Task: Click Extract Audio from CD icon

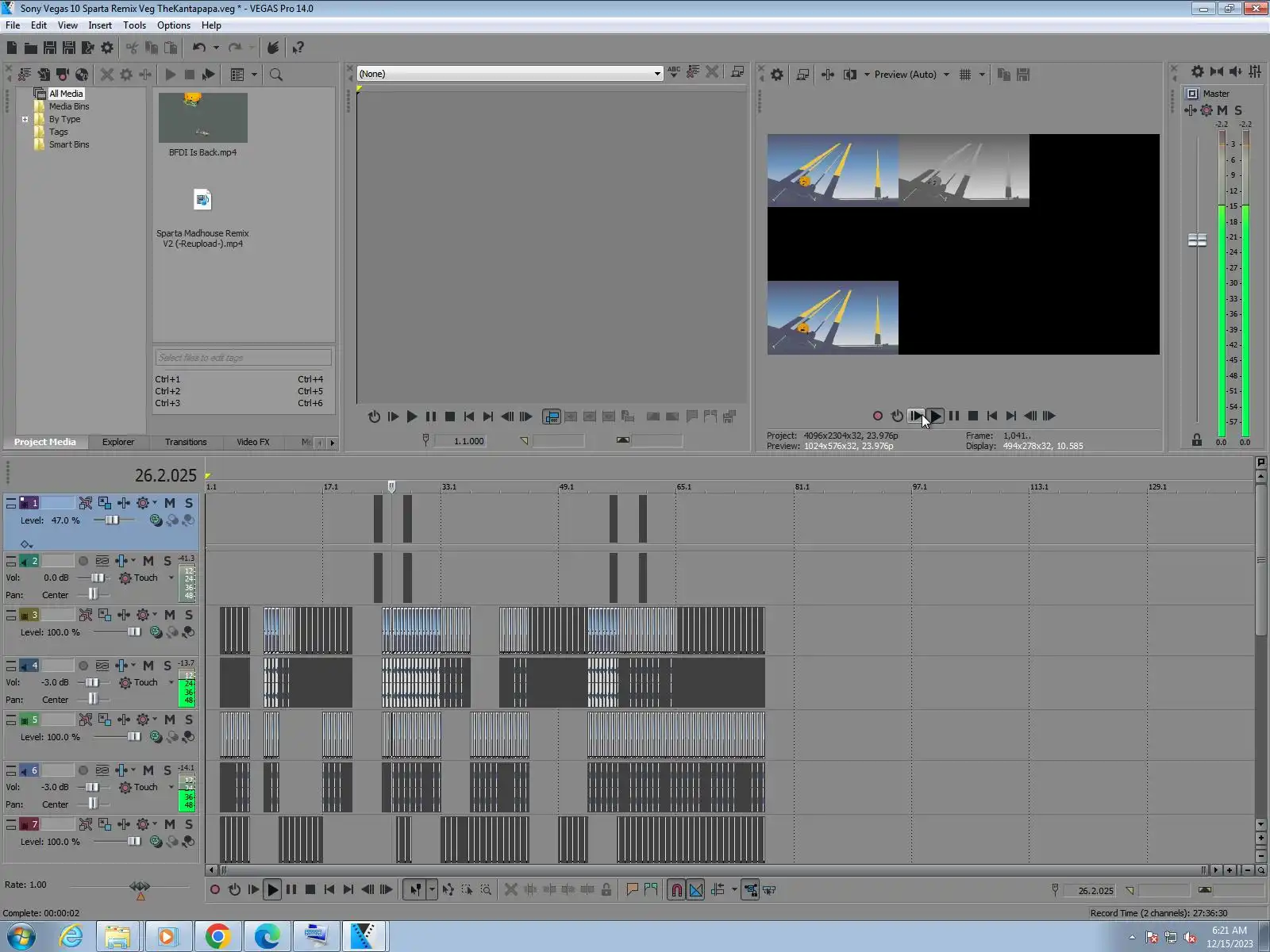Action: (82, 75)
